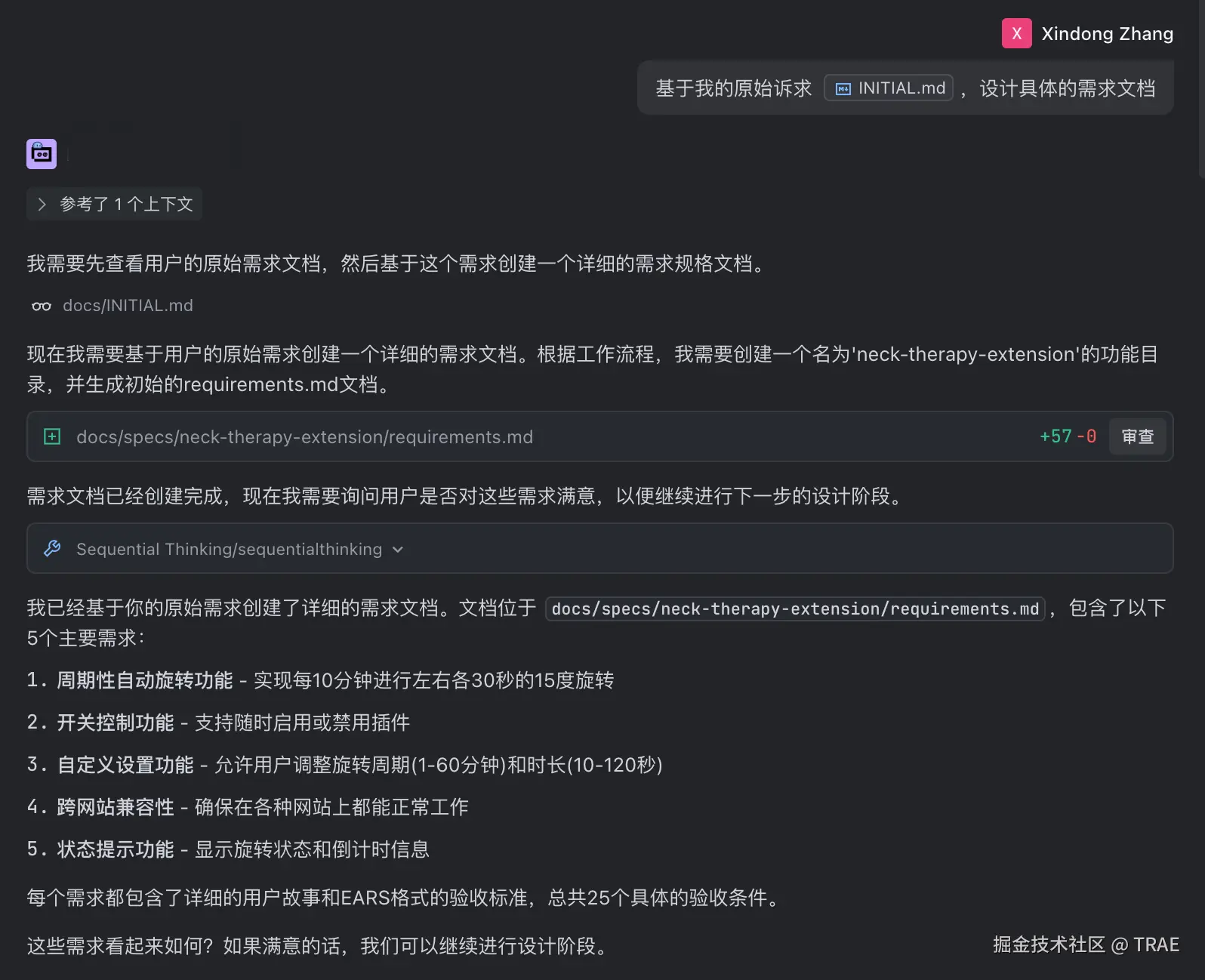This screenshot has height=980, width=1205.
Task: Click list item 自定义设置功能
Action: (125, 765)
